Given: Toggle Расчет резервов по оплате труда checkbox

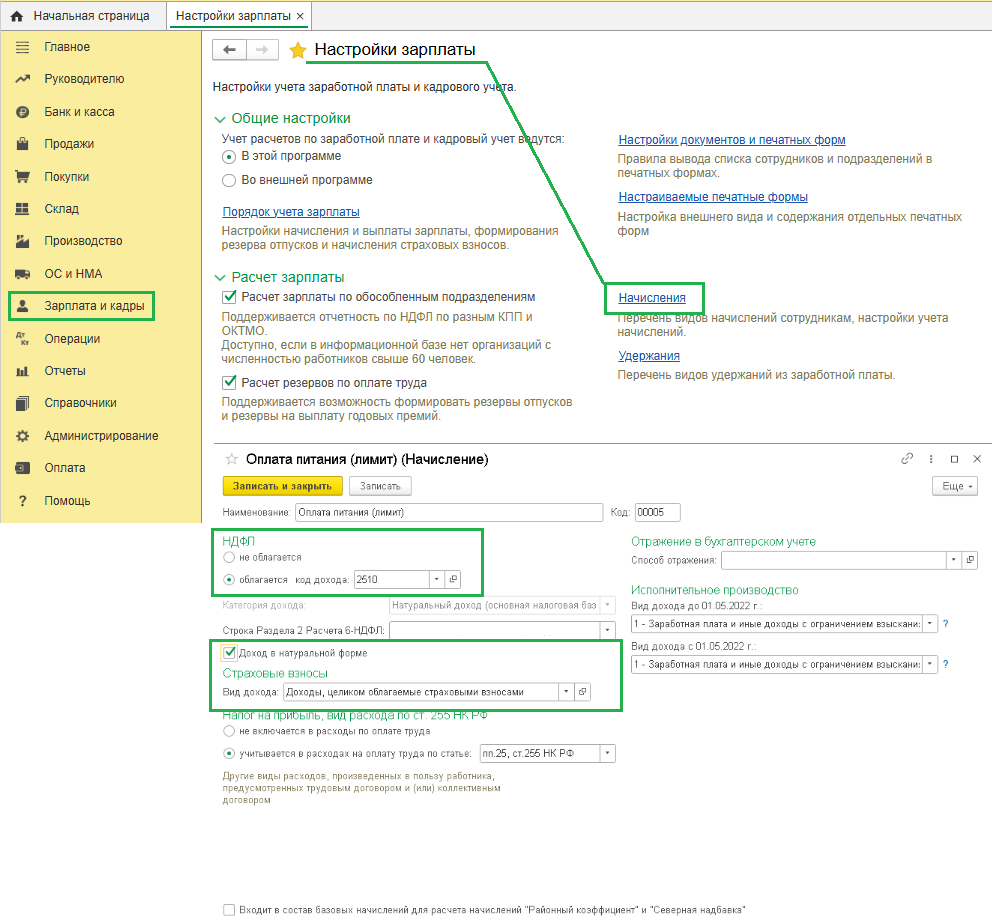Looking at the screenshot, I should tap(229, 383).
